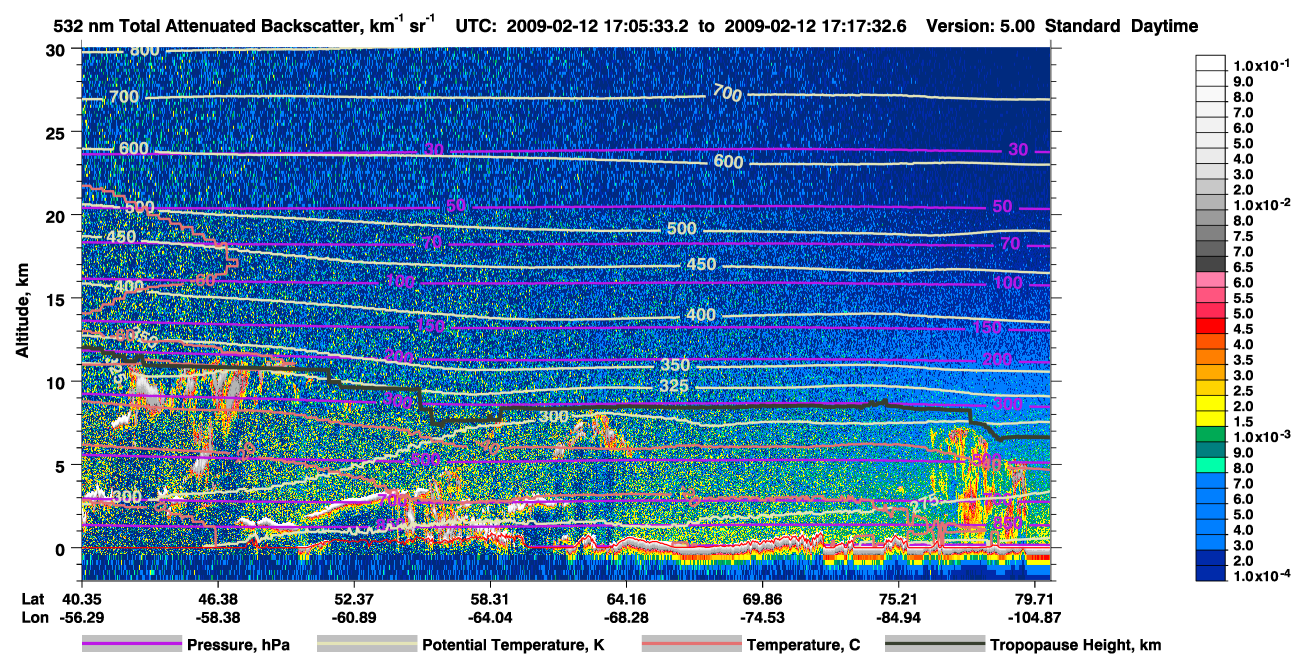Click the 25 tick on the altitude axis
This screenshot has width=1300, height=667.
tap(58, 132)
